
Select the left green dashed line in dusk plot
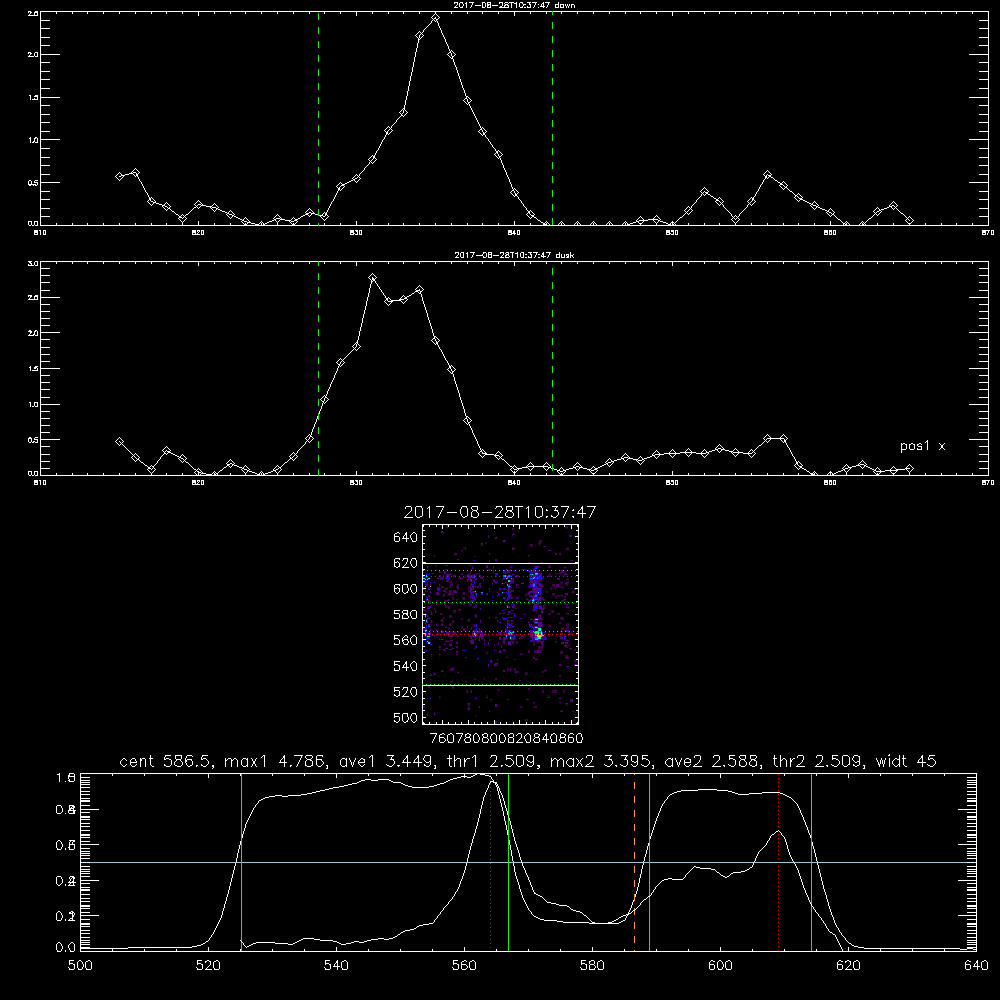[x=318, y=369]
